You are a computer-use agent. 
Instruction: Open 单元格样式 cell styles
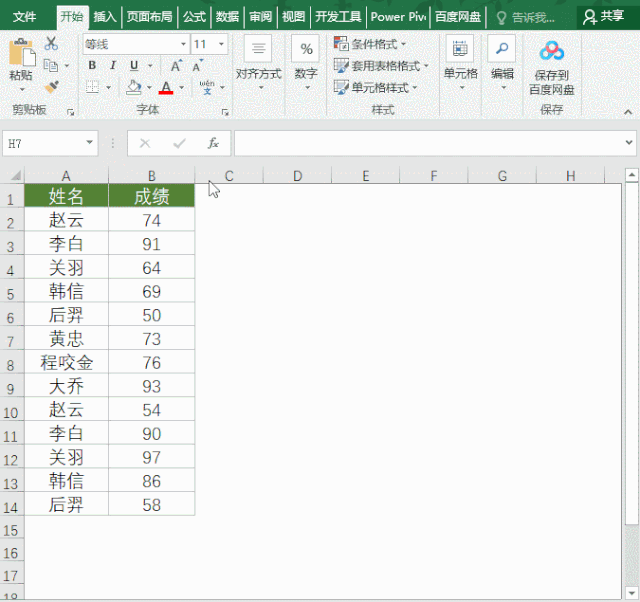point(376,87)
